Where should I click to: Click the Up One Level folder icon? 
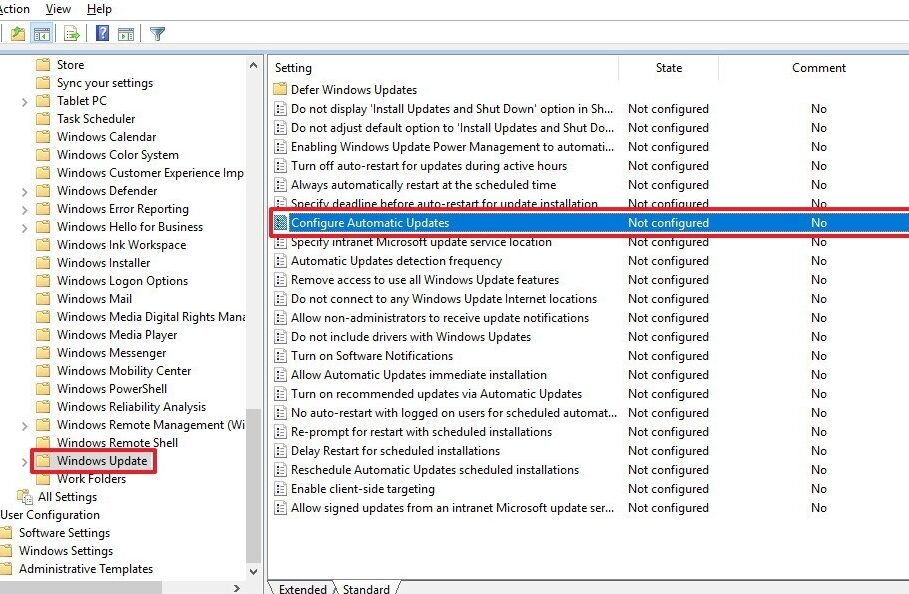click(19, 32)
